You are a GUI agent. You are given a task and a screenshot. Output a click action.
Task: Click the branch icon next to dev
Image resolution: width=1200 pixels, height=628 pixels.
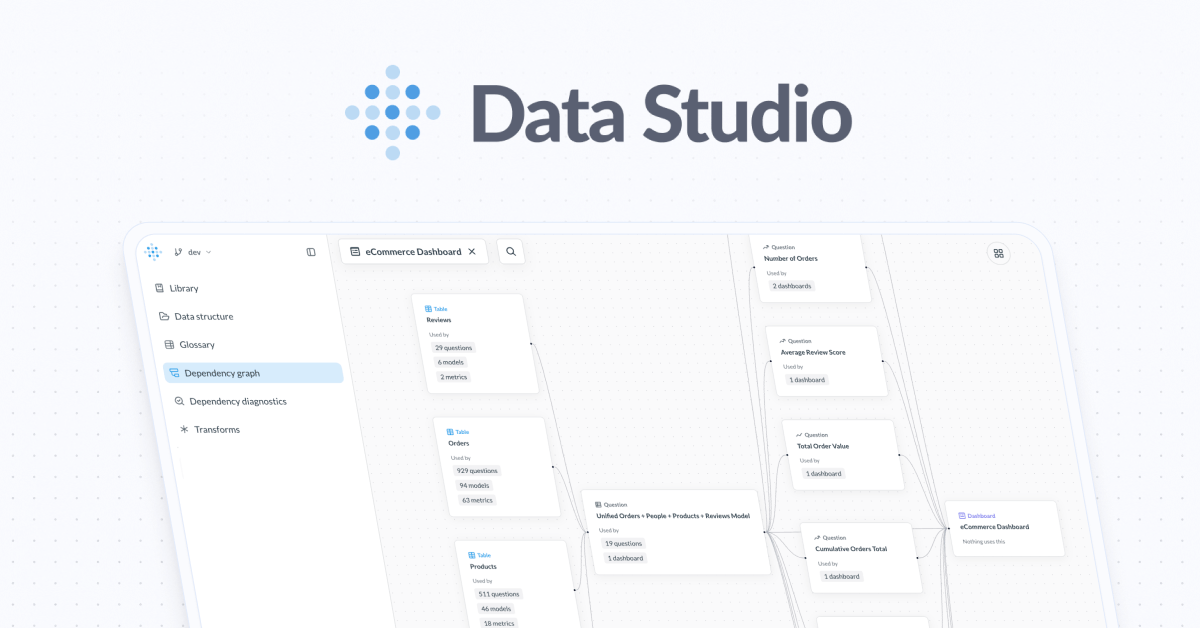176,251
